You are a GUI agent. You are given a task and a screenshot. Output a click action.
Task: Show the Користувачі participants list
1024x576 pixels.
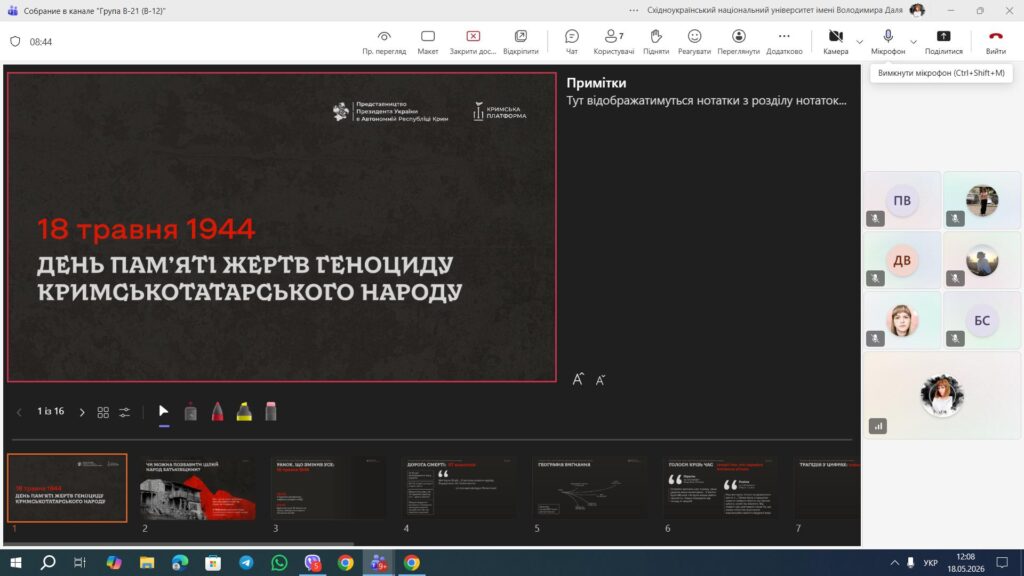(x=613, y=42)
